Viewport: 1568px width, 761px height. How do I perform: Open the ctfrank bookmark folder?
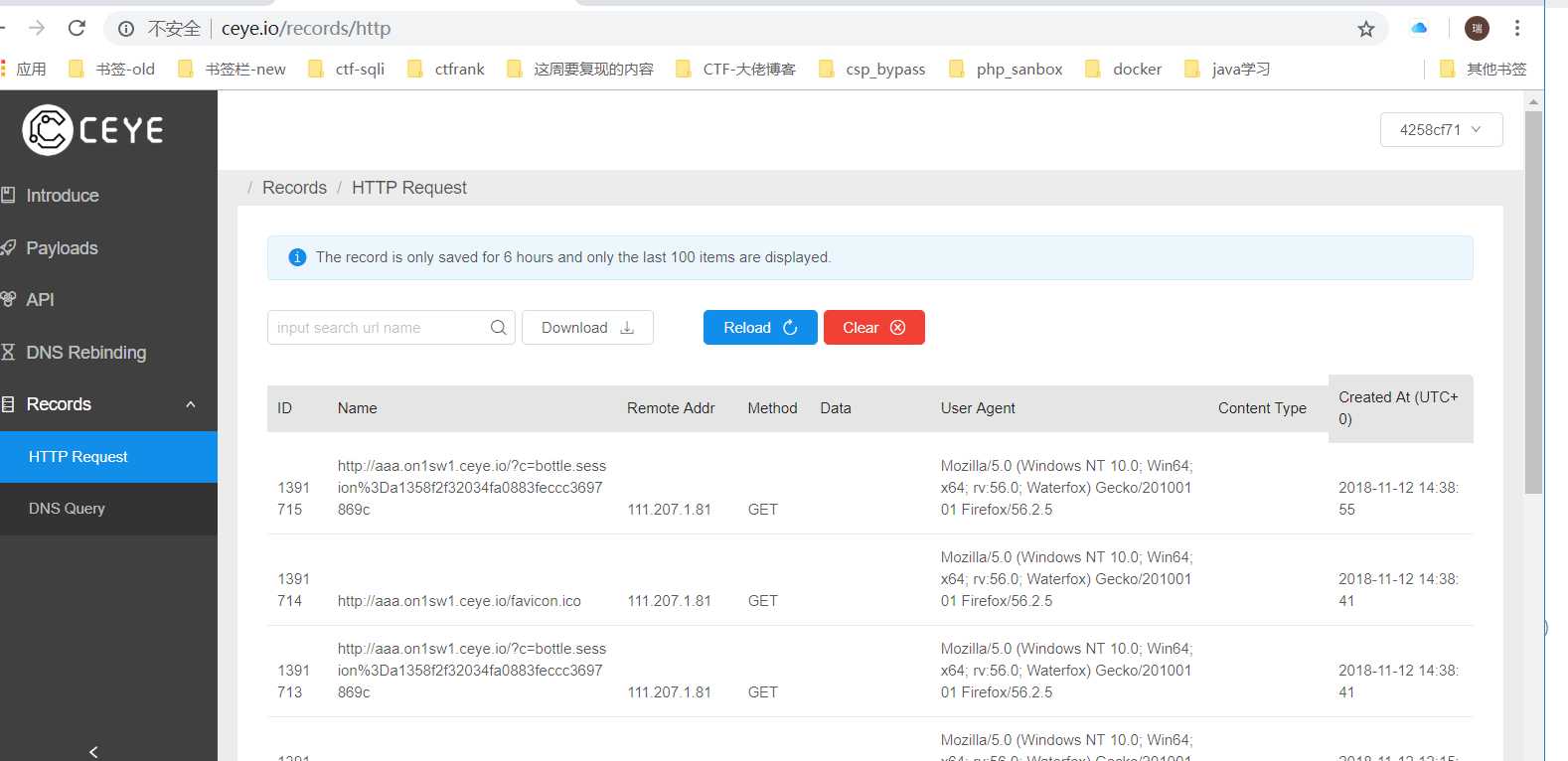446,69
